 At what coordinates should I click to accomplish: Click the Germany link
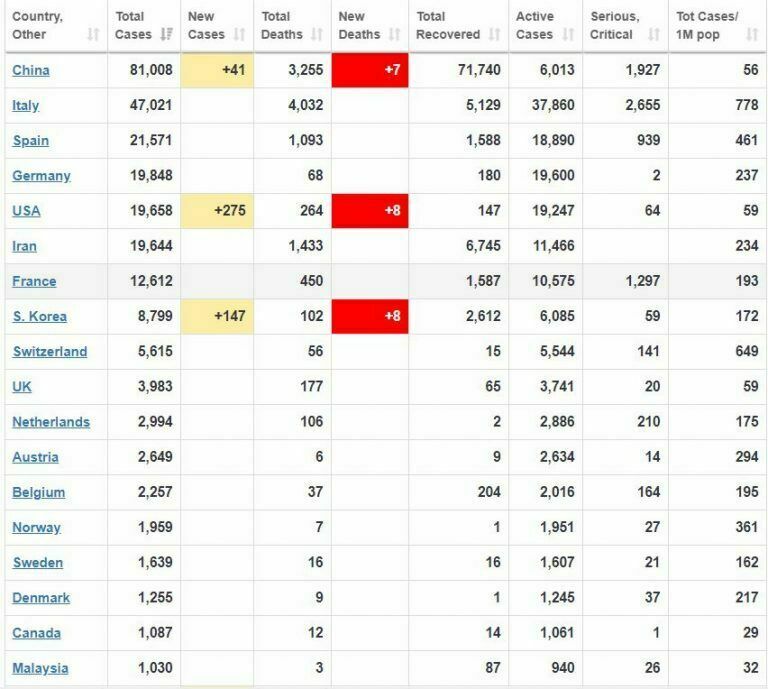(41, 176)
